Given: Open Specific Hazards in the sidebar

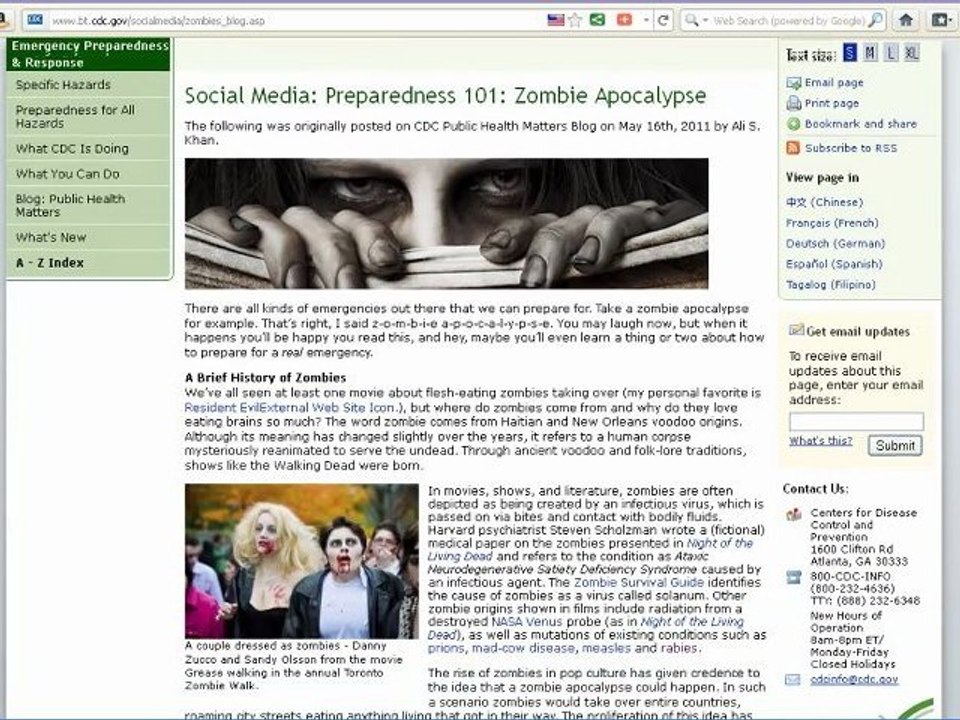Looking at the screenshot, I should (x=89, y=84).
